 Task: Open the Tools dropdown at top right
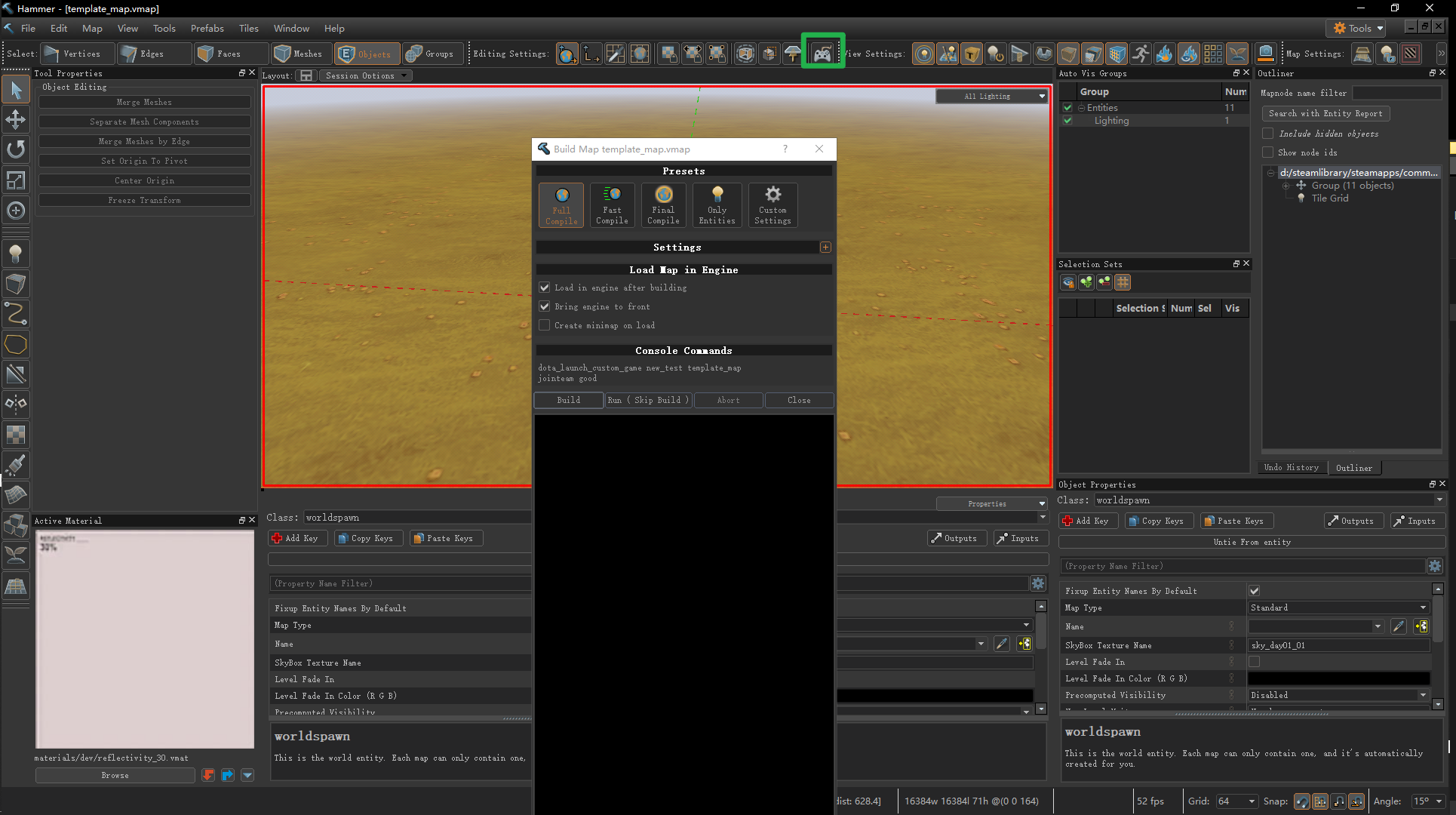1357,28
